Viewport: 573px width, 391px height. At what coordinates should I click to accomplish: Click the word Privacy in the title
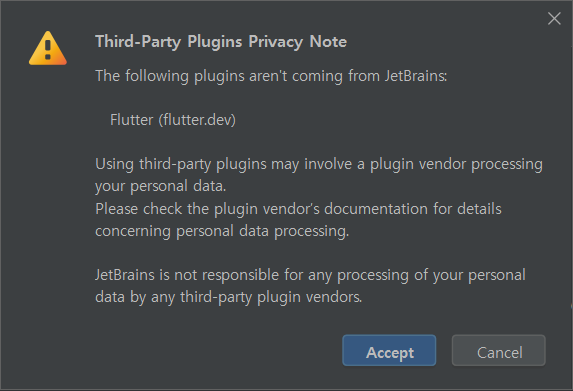[x=276, y=42]
